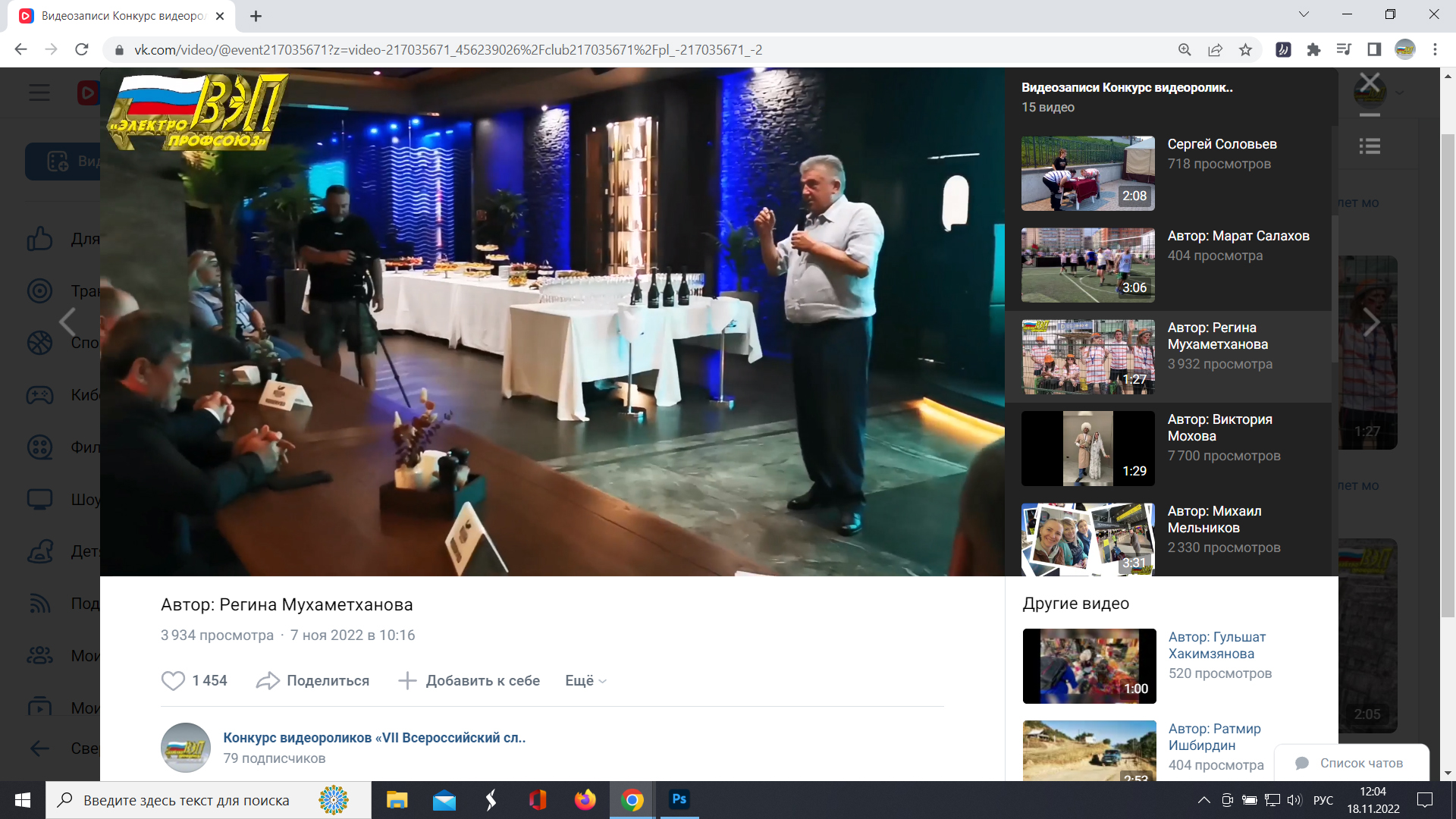Click the community avatar next to 79 подписчиков
Image resolution: width=1456 pixels, height=819 pixels.
[x=186, y=748]
